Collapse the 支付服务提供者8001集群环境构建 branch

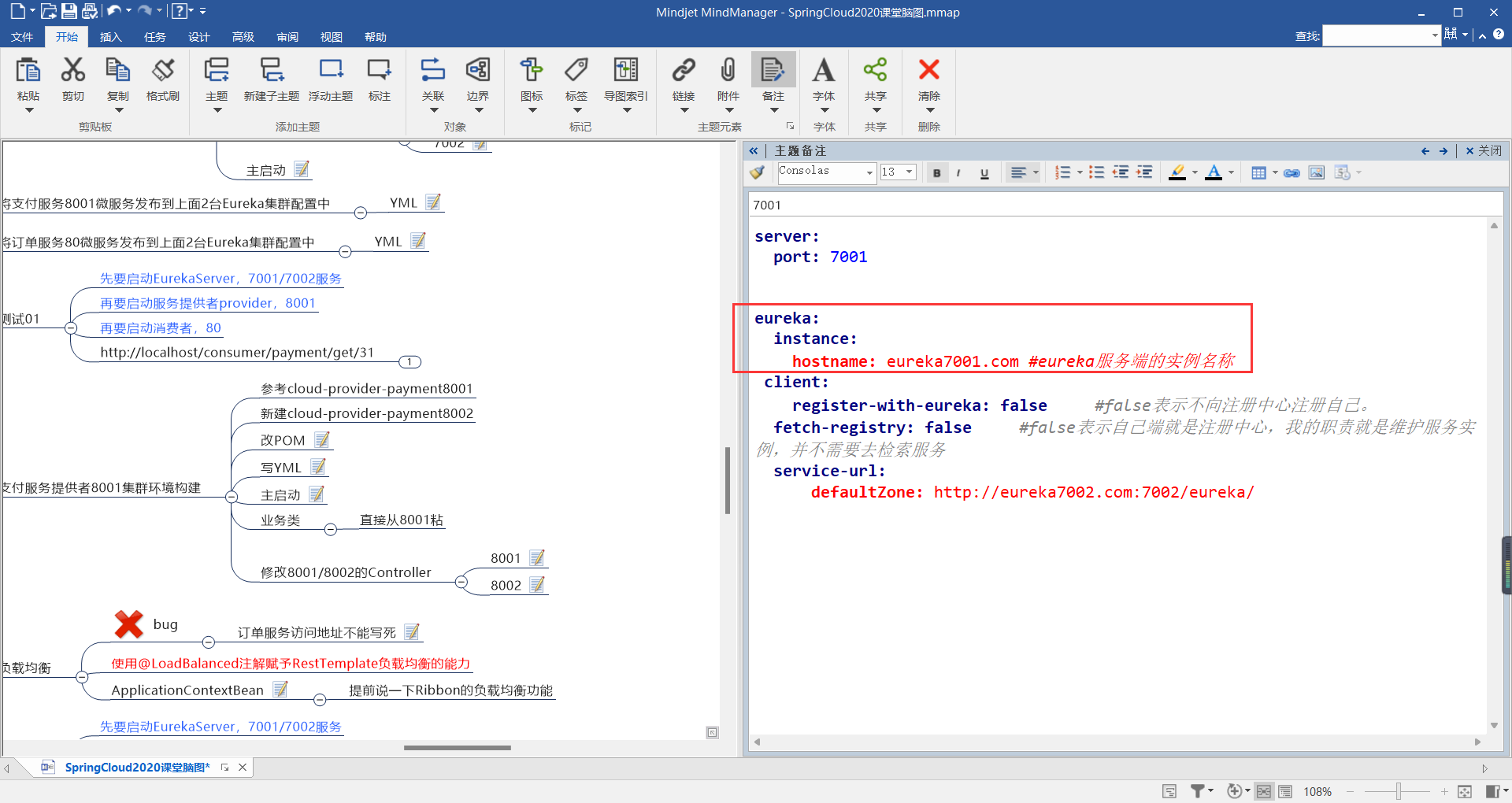pos(232,497)
